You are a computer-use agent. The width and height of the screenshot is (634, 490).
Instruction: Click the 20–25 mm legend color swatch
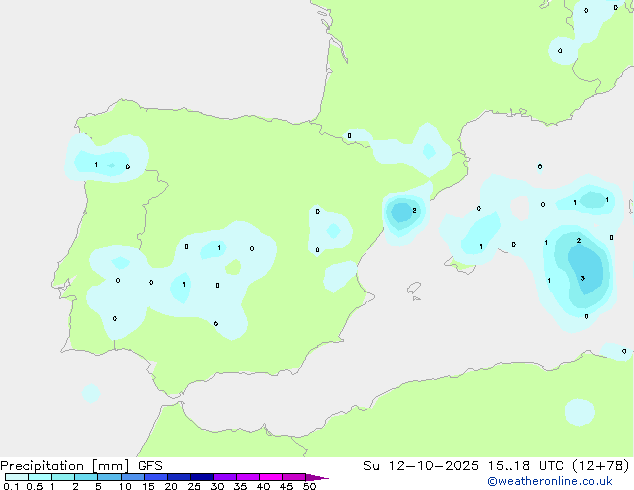(x=178, y=477)
